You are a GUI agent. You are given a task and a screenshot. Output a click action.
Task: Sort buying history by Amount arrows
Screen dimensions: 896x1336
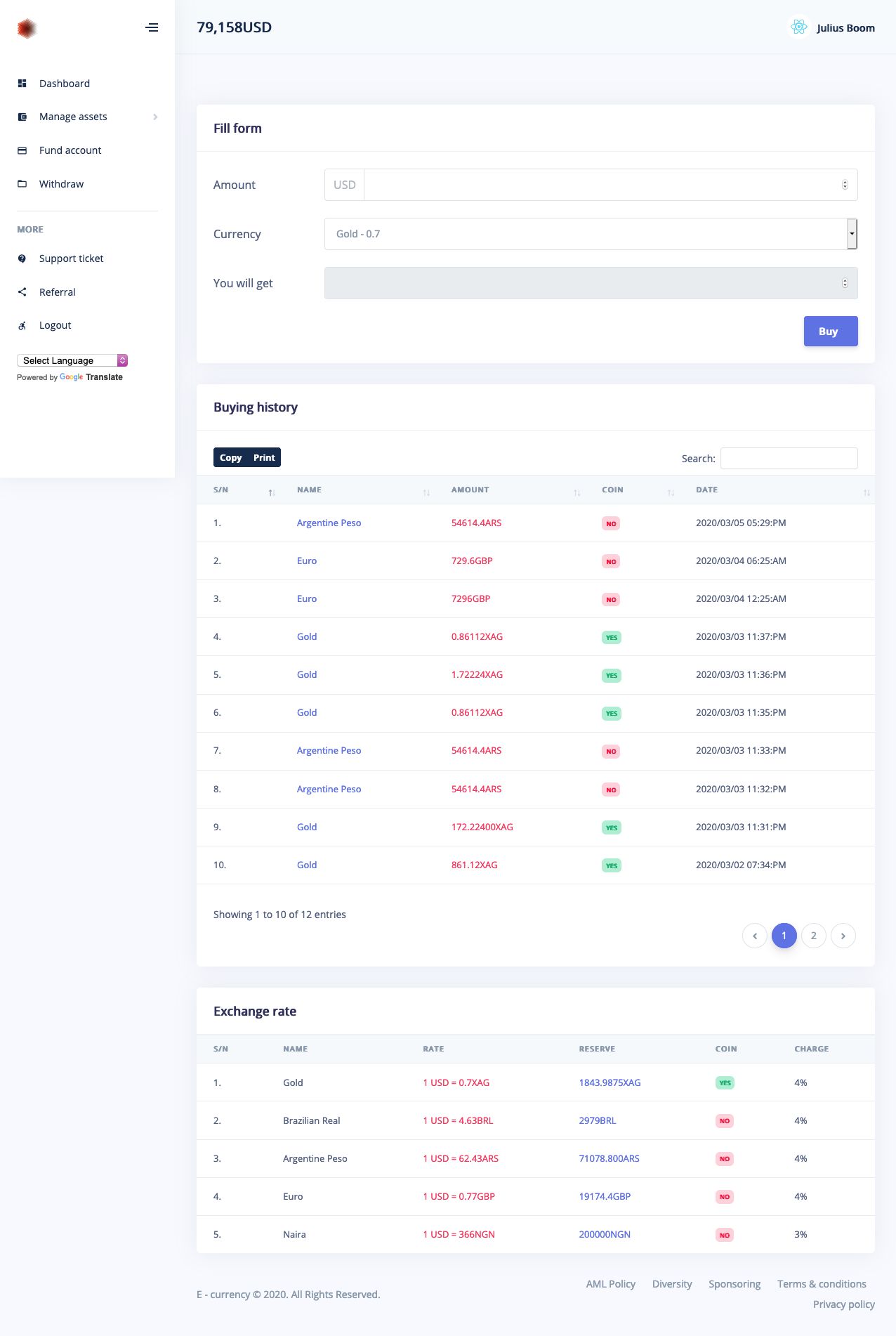click(577, 493)
